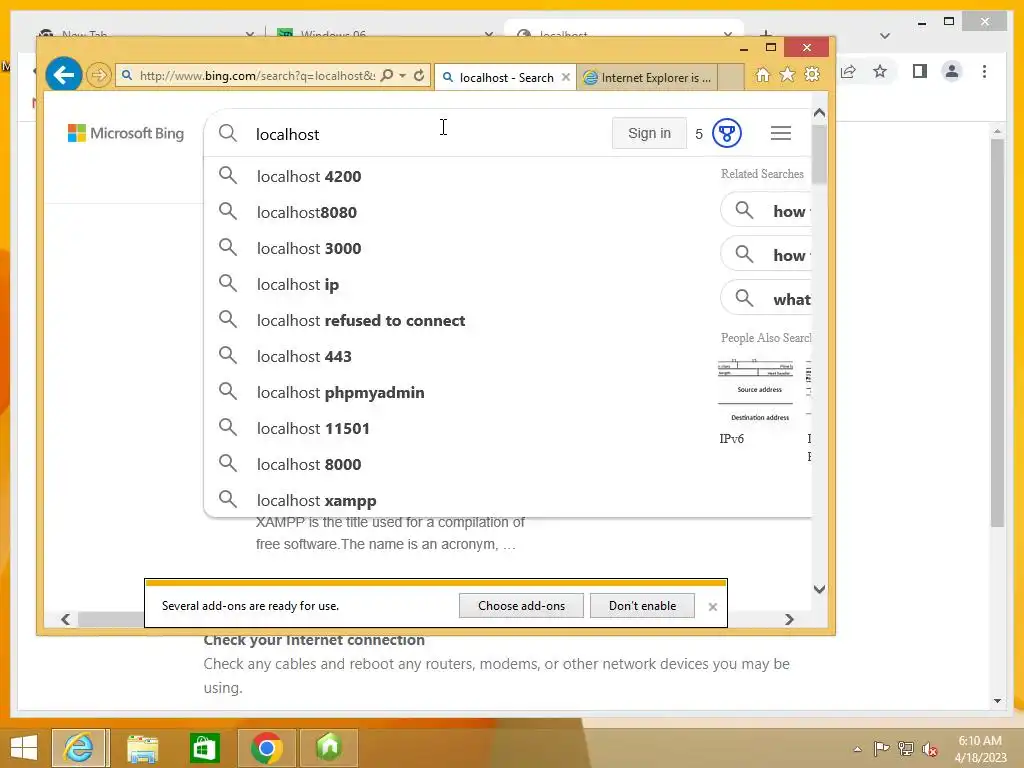
Task: Go back in Internet Explorer
Action: pyautogui.click(x=63, y=75)
